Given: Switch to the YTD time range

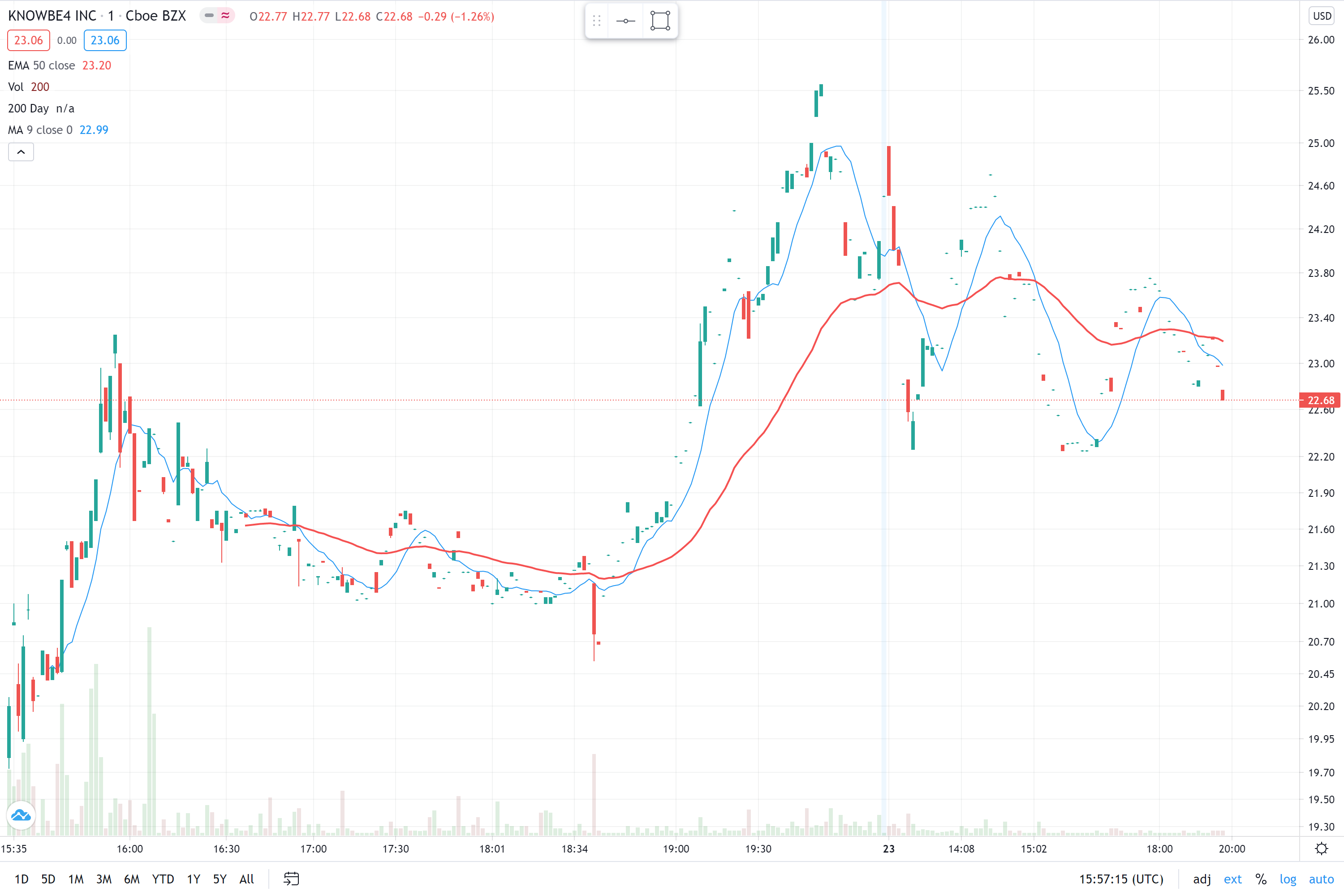Looking at the screenshot, I should pyautogui.click(x=163, y=879).
